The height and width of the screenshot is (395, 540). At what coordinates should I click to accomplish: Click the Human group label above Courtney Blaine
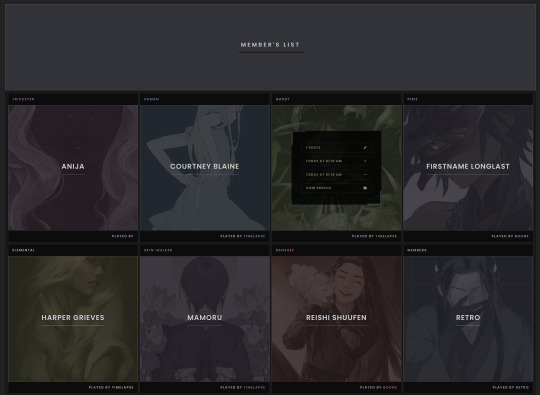pyautogui.click(x=152, y=99)
